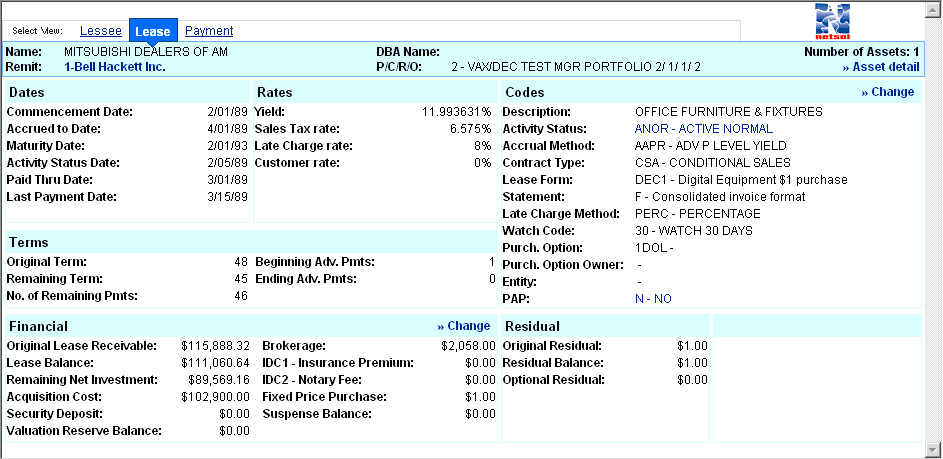This screenshot has width=943, height=459.
Task: Click the P/C/R/O value VAX/DEC TEST MGR PORTFOLIO
Action: point(576,67)
